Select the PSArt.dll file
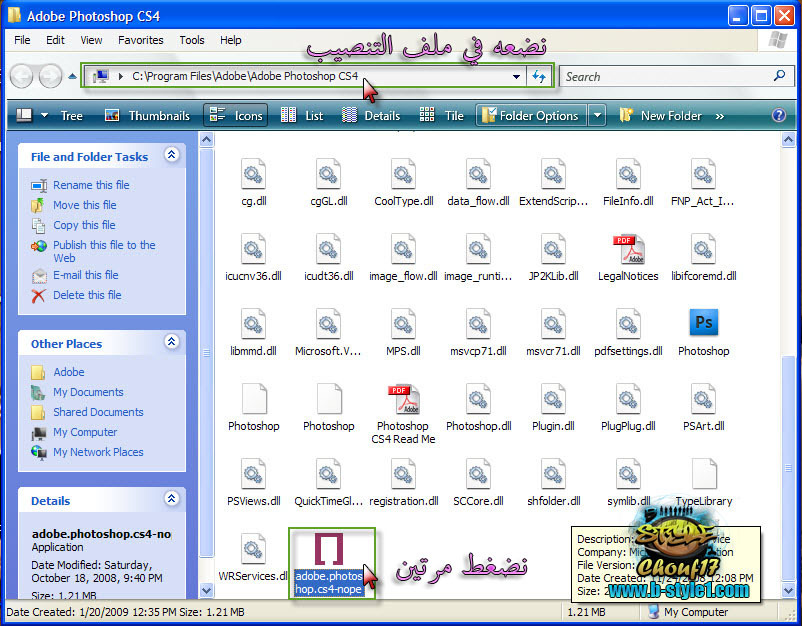This screenshot has height=626, width=802. tap(703, 408)
